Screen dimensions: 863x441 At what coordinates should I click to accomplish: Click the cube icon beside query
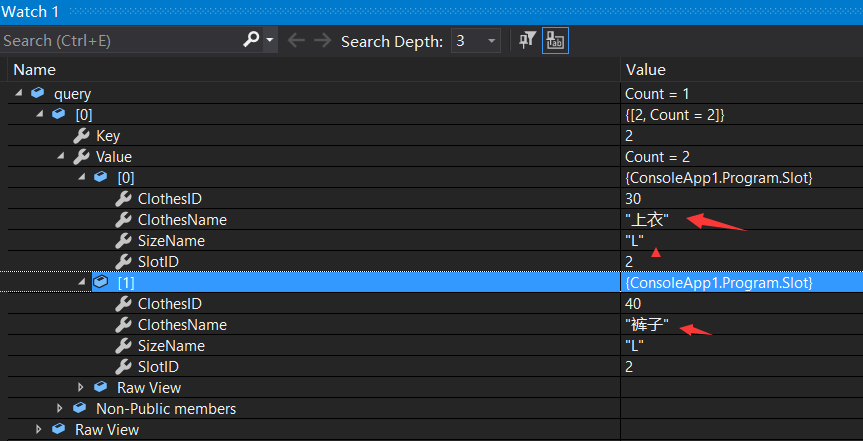pyautogui.click(x=37, y=94)
